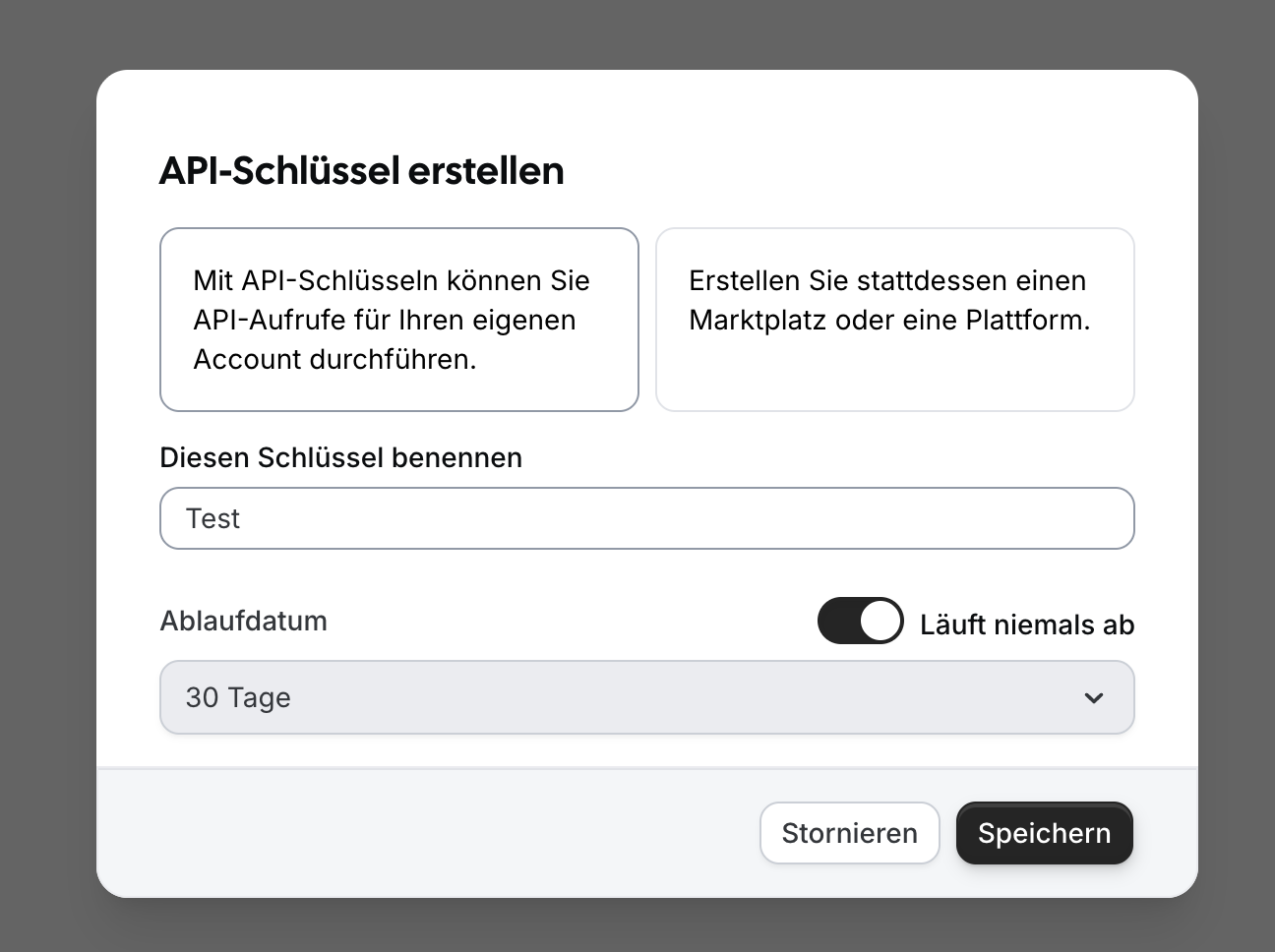Click the key name input field
The height and width of the screenshot is (952, 1275).
coord(645,518)
